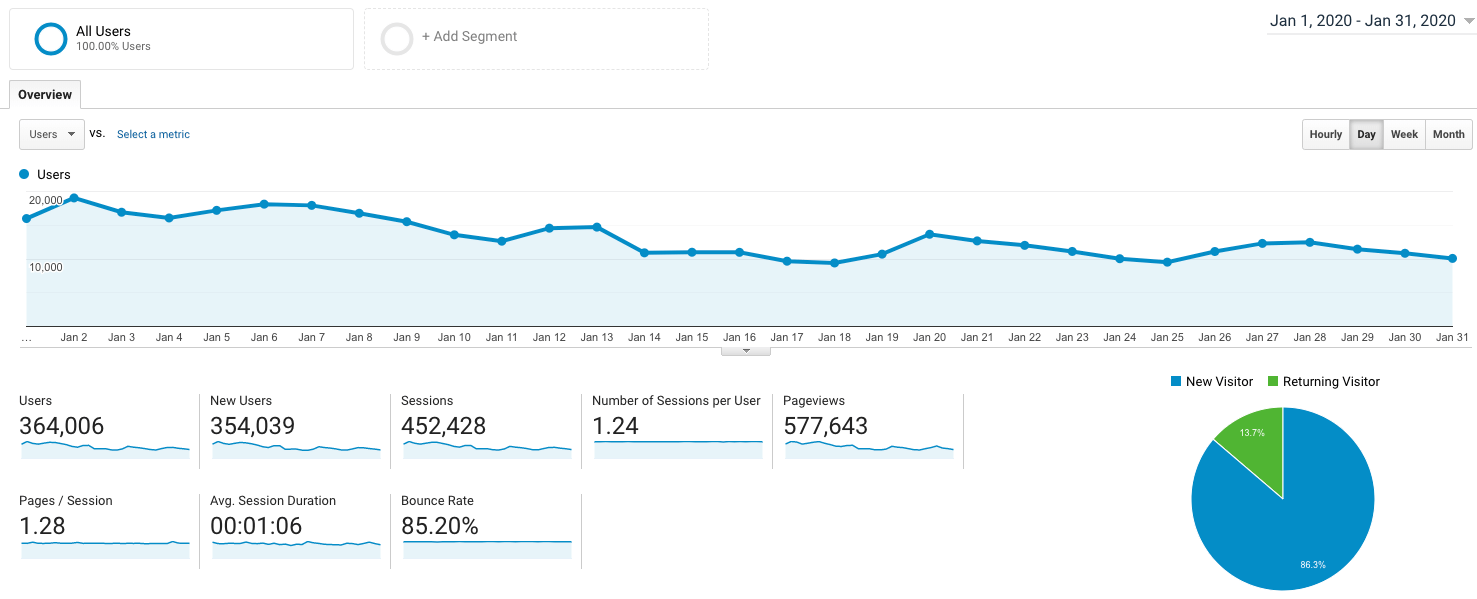The image size is (1477, 599).
Task: Click the Select a metric link
Action: point(153,133)
